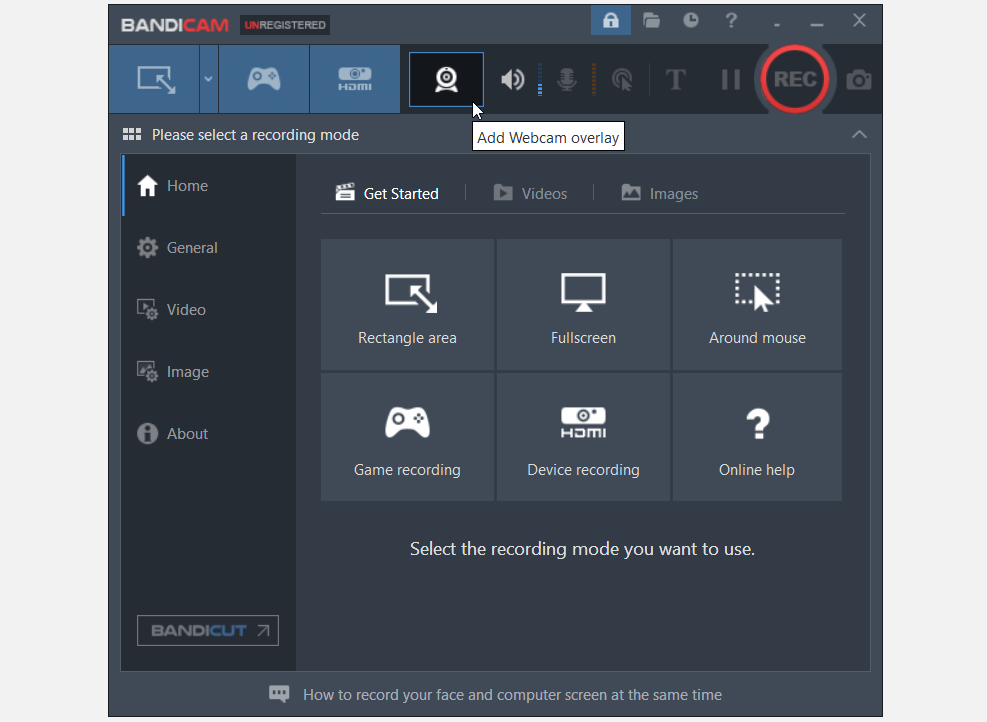Toggle the mouse click effect icon
The image size is (987, 722).
(x=622, y=80)
